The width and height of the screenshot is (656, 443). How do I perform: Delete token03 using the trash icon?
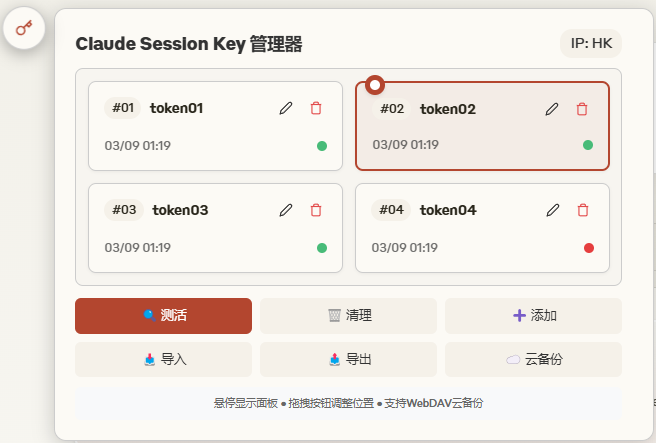click(316, 210)
